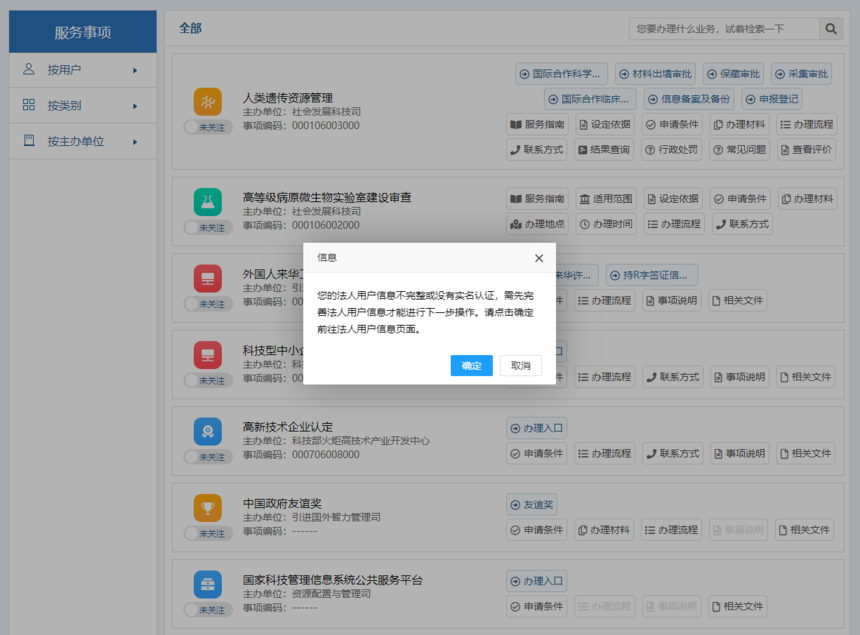Click the 服务事项 sidebar header

tap(83, 32)
